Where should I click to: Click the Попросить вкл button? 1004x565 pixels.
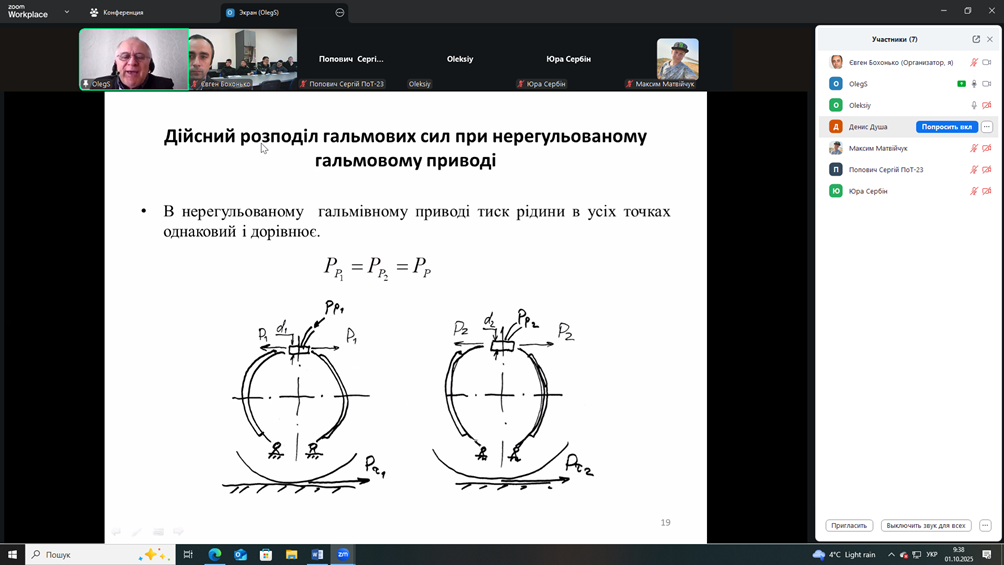(x=946, y=127)
